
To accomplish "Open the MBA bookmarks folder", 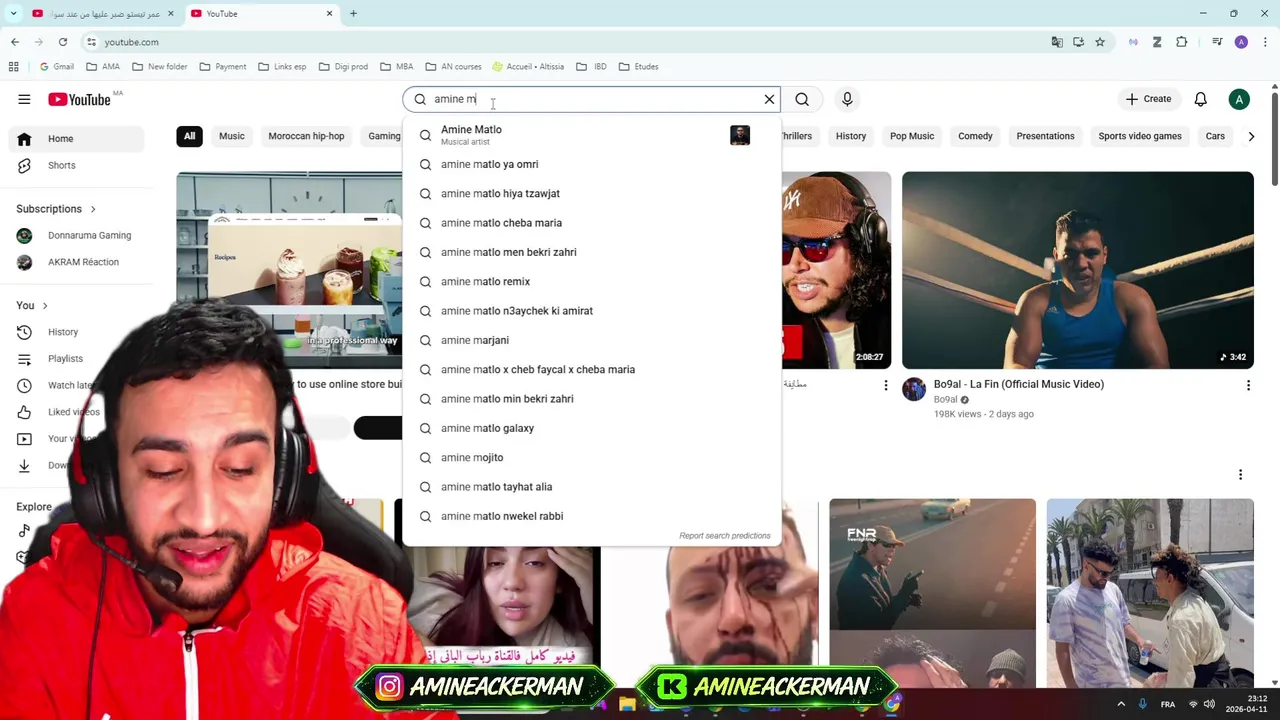I will pyautogui.click(x=397, y=67).
